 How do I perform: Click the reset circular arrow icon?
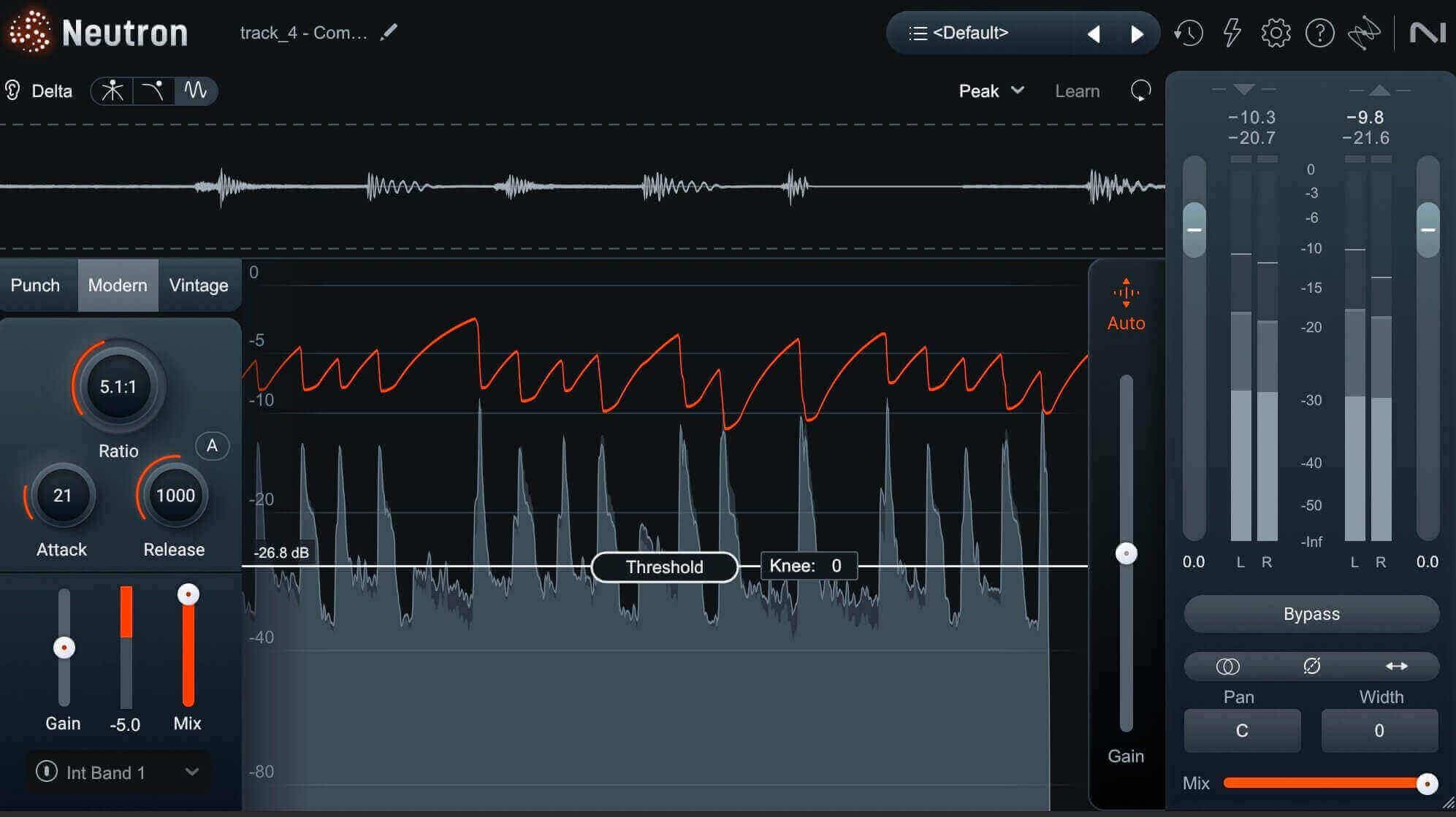pos(1140,91)
